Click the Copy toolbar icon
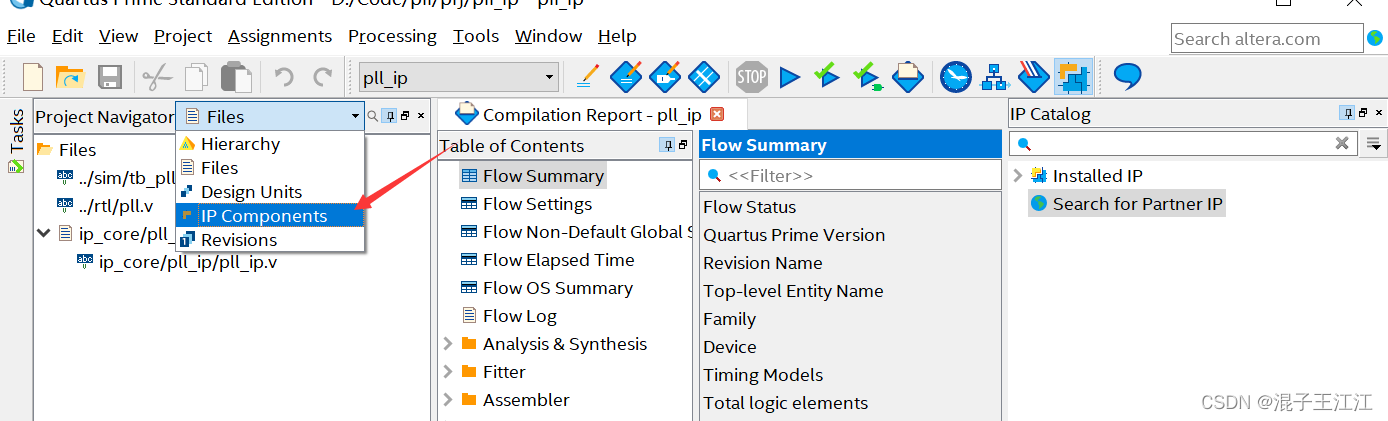This screenshot has width=1388, height=421. pos(197,76)
